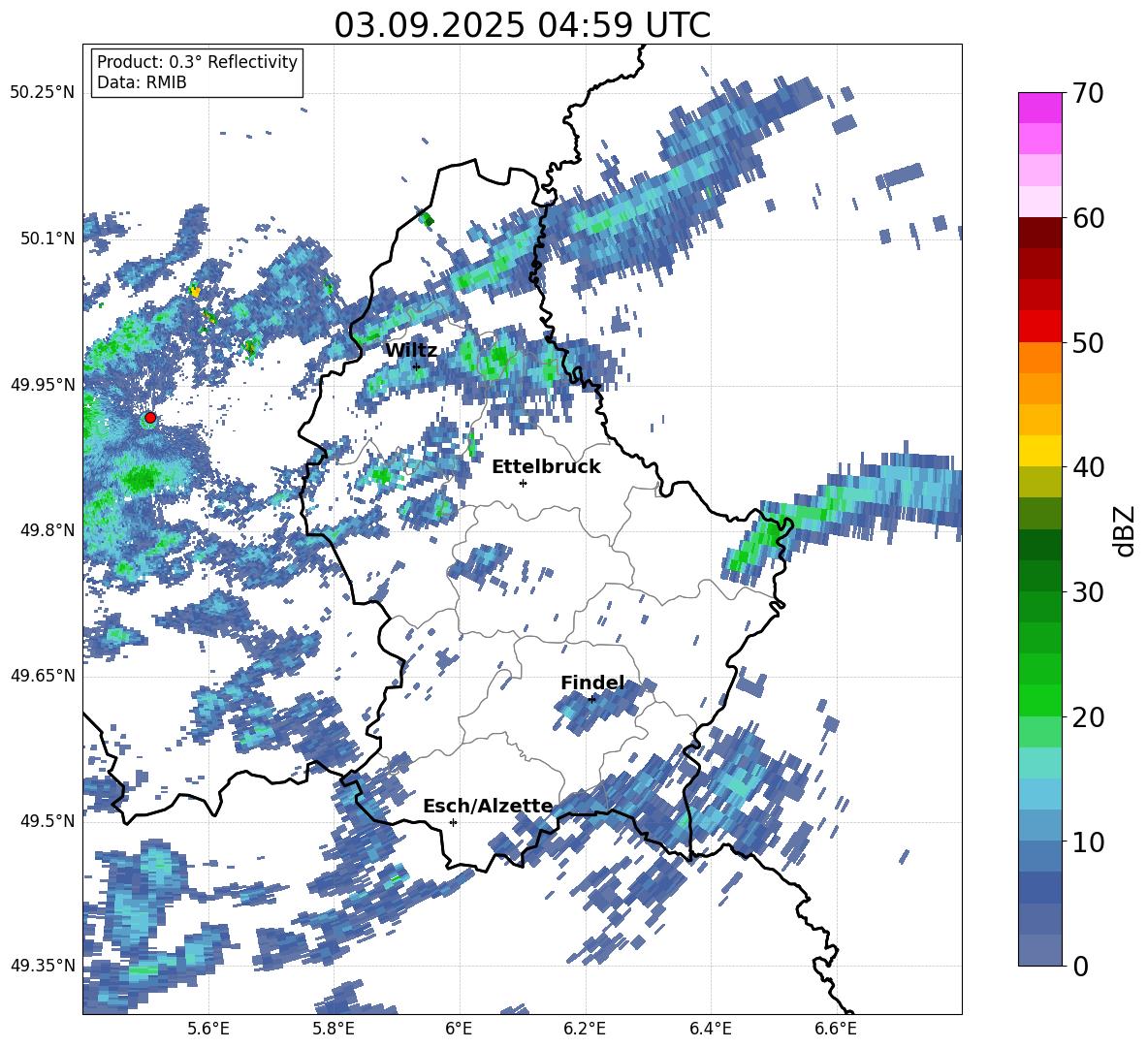Click the 6.6°E longitude label
The width and height of the screenshot is (1148, 1048).
[x=836, y=1029]
